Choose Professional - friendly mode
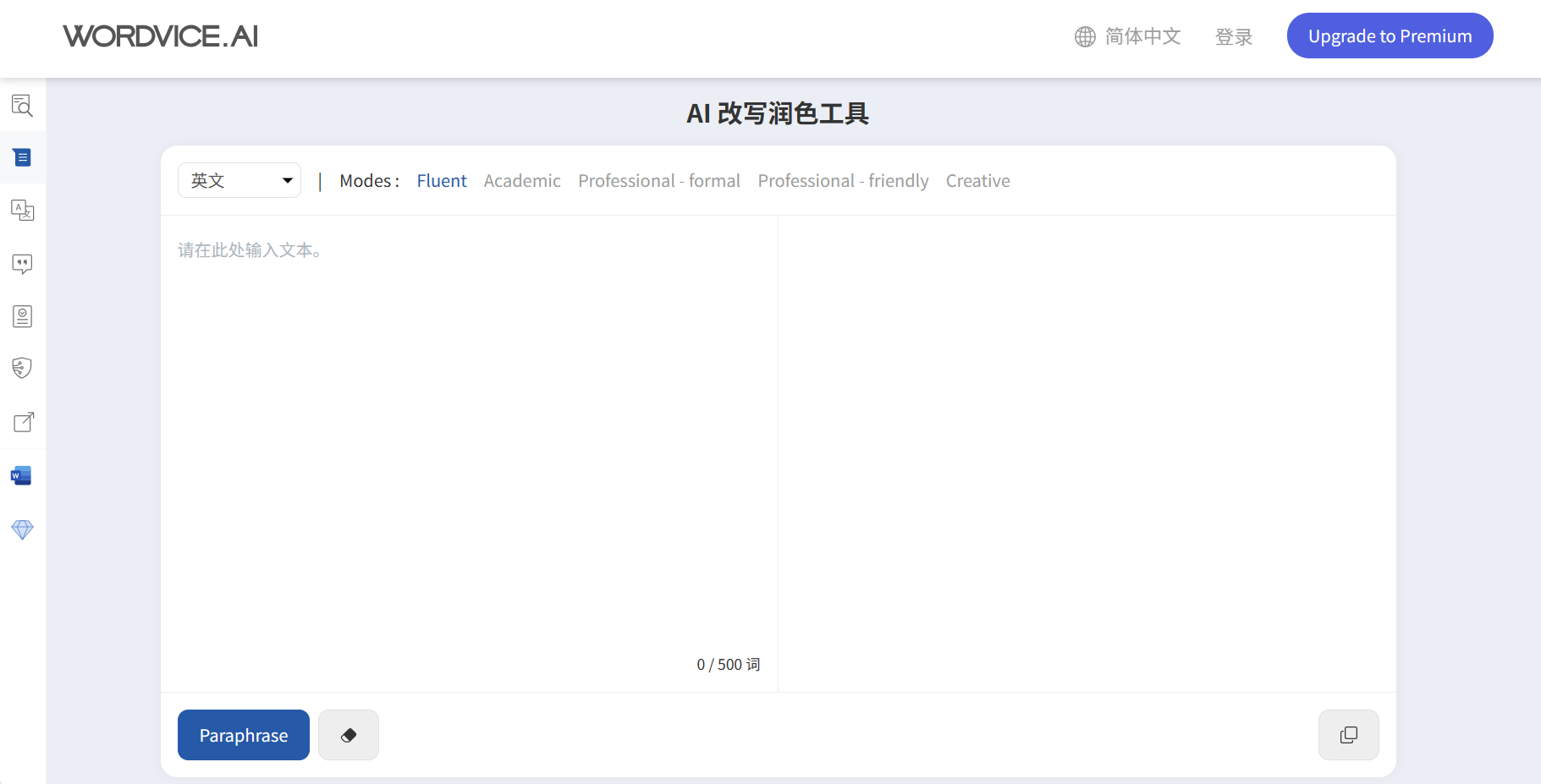 point(843,181)
